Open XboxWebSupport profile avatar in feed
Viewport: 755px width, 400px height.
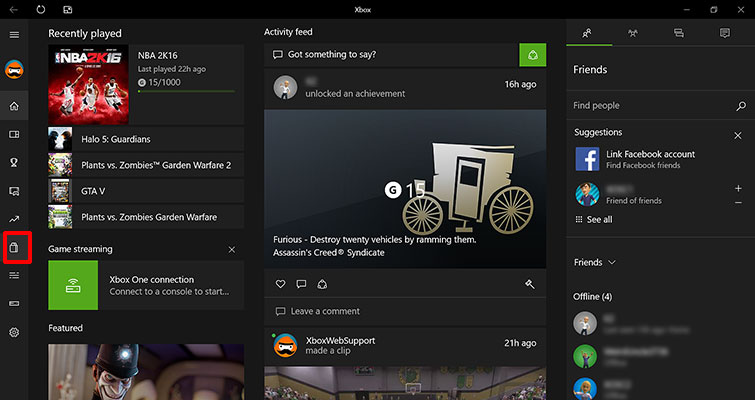coord(285,346)
